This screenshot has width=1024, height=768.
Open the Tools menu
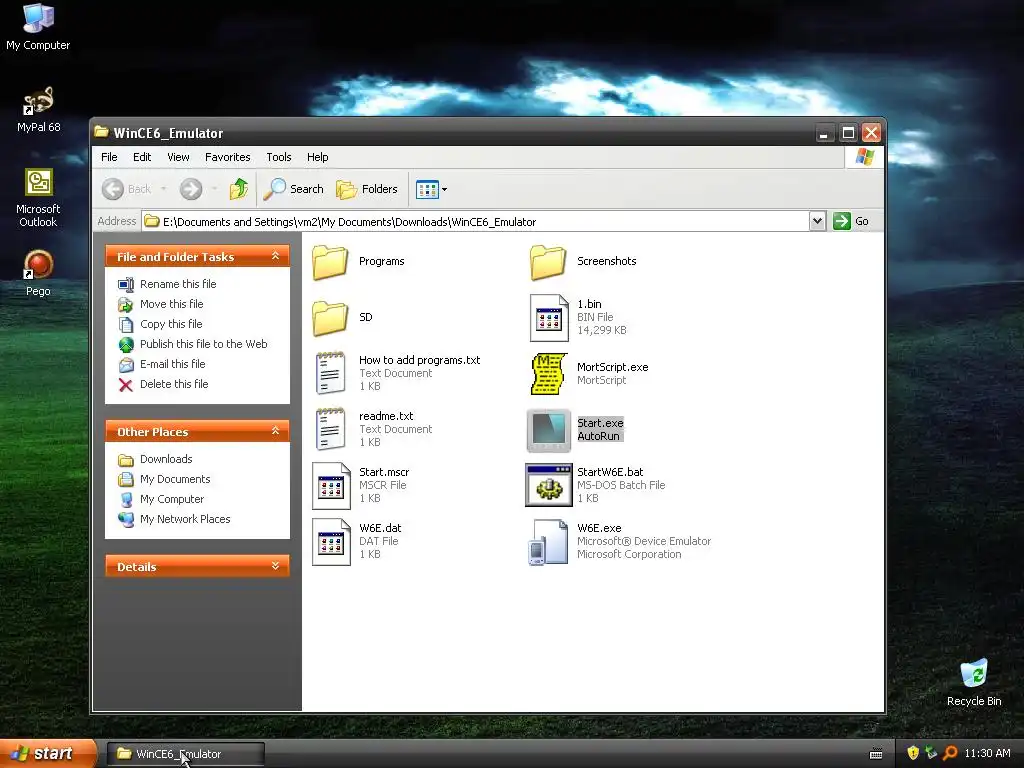(279, 157)
